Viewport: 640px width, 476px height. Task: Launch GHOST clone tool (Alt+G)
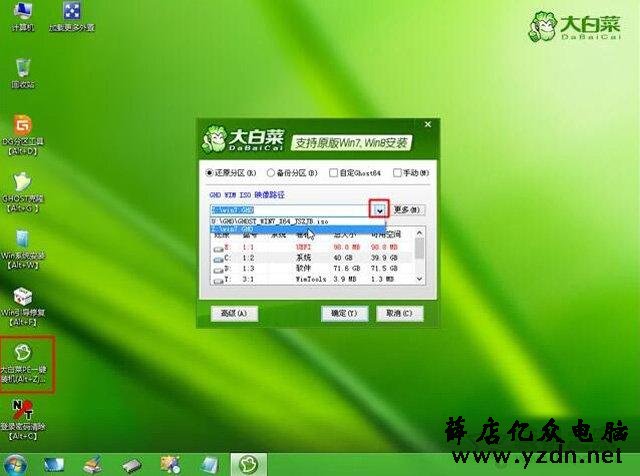click(23, 193)
